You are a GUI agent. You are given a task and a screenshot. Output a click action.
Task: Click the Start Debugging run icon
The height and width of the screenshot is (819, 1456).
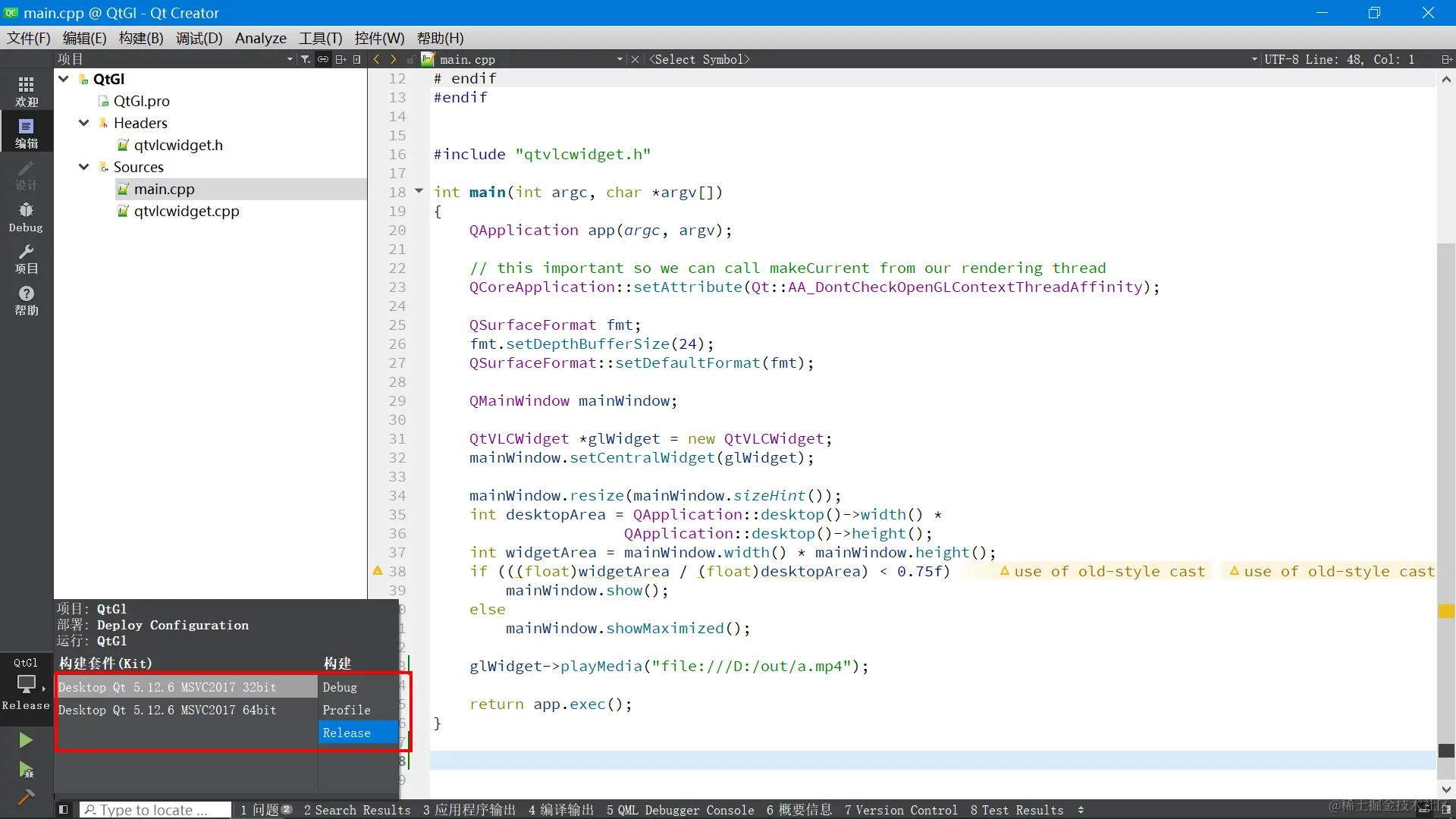pyautogui.click(x=26, y=770)
